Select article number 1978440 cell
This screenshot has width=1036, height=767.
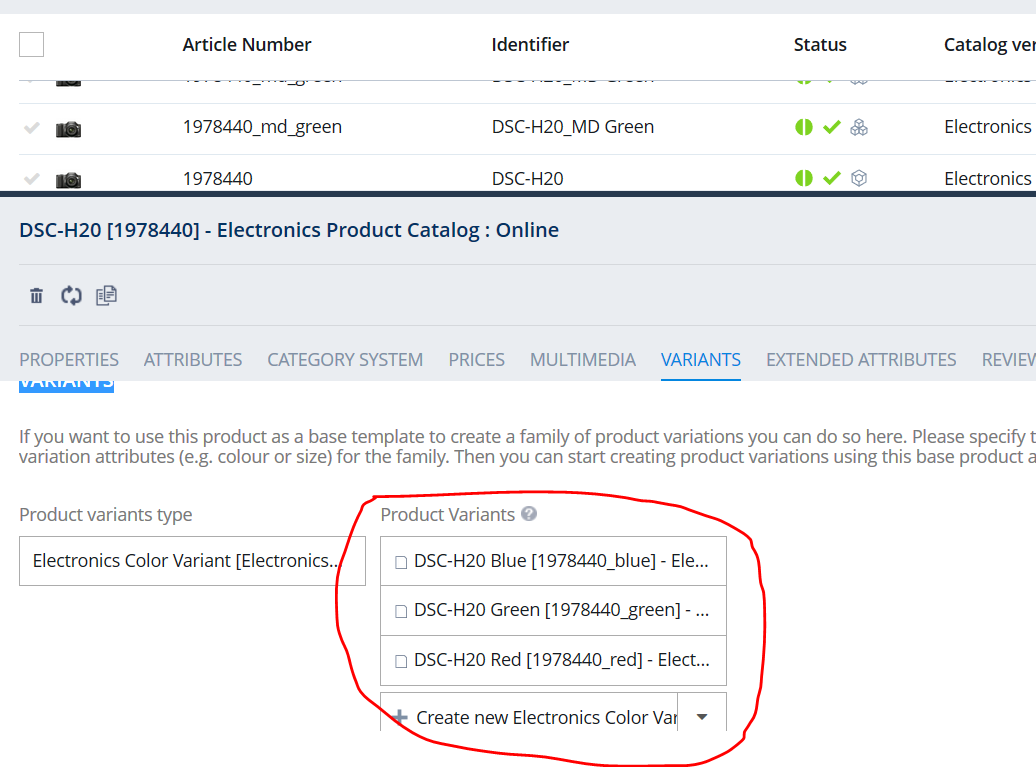(217, 178)
